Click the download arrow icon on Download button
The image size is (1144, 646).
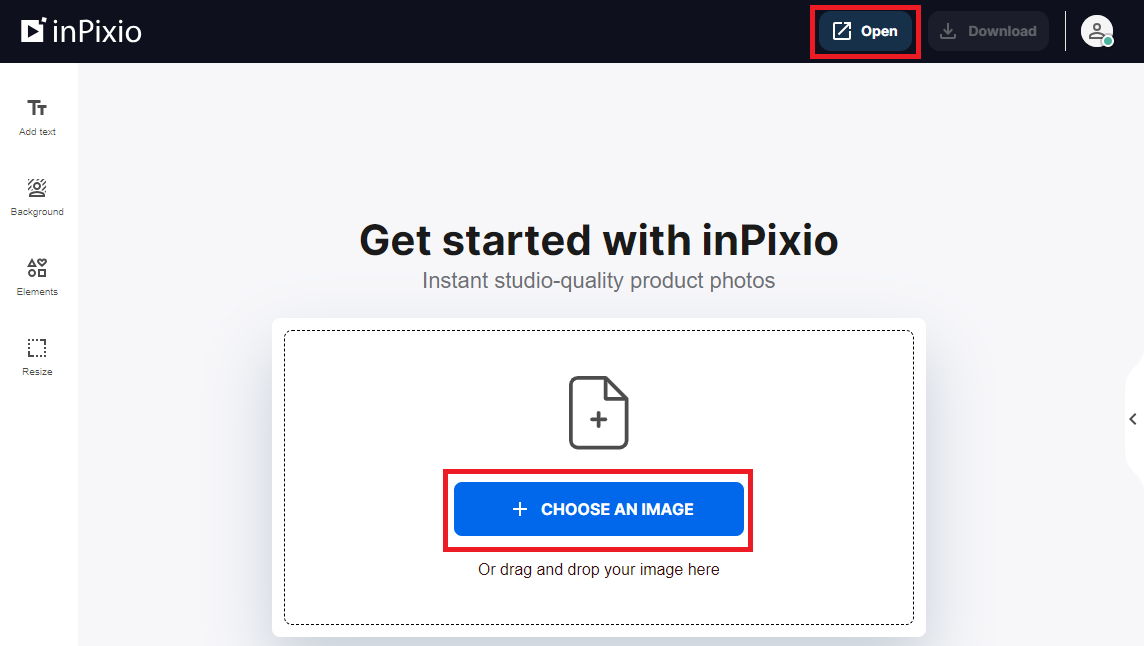946,31
